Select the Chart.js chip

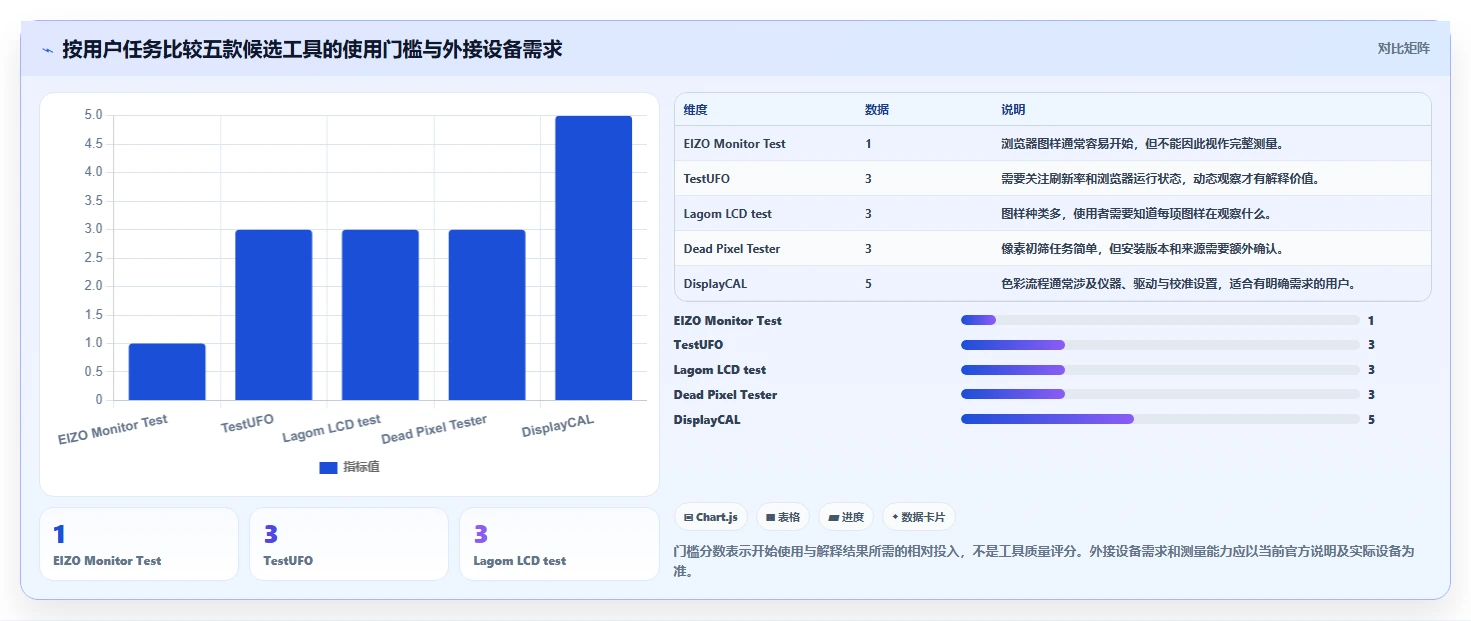click(711, 517)
